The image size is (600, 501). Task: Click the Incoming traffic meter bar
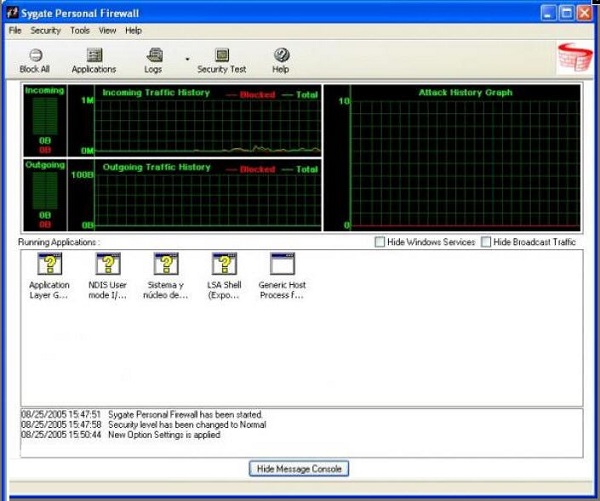[x=45, y=116]
